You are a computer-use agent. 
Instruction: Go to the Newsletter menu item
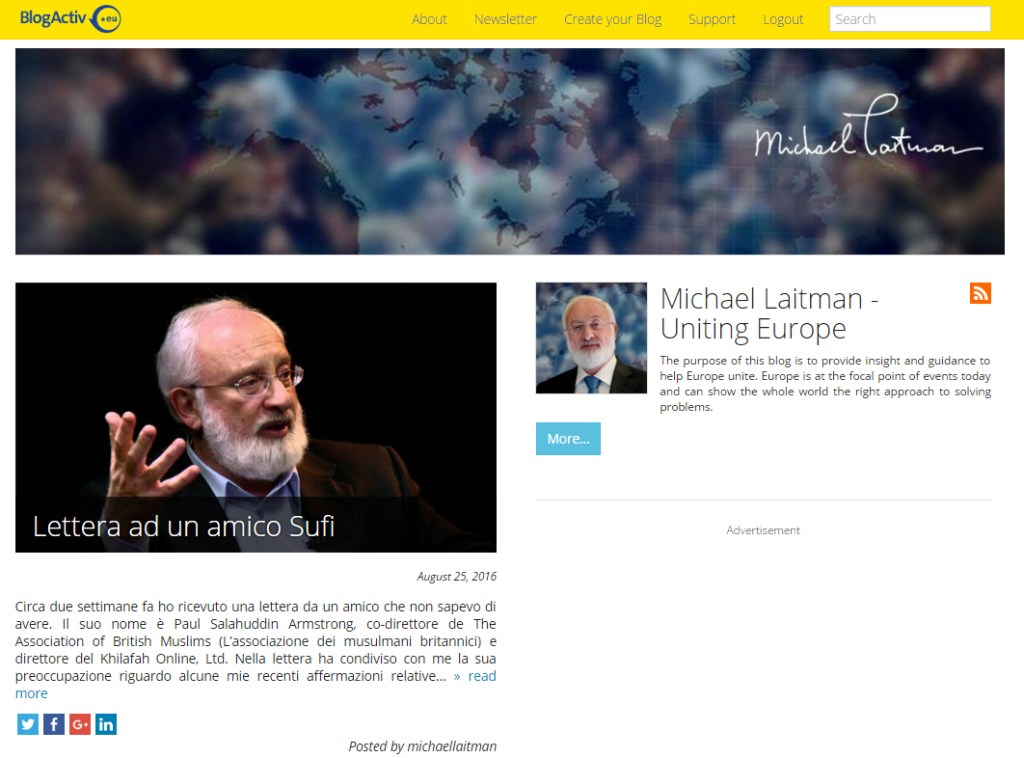pos(505,20)
